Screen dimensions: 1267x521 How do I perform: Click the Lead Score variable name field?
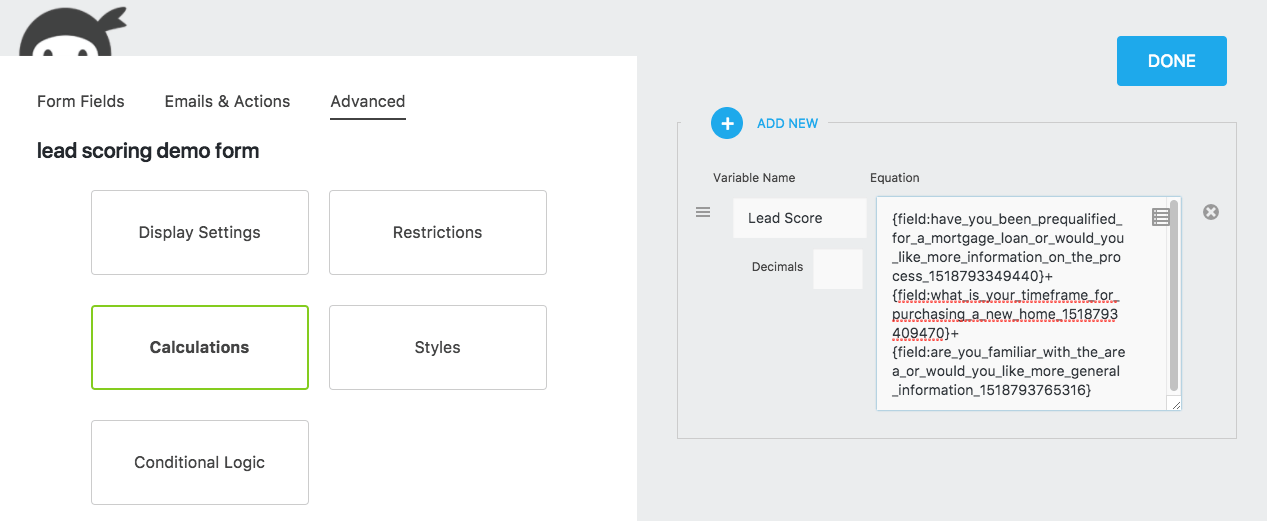(799, 218)
